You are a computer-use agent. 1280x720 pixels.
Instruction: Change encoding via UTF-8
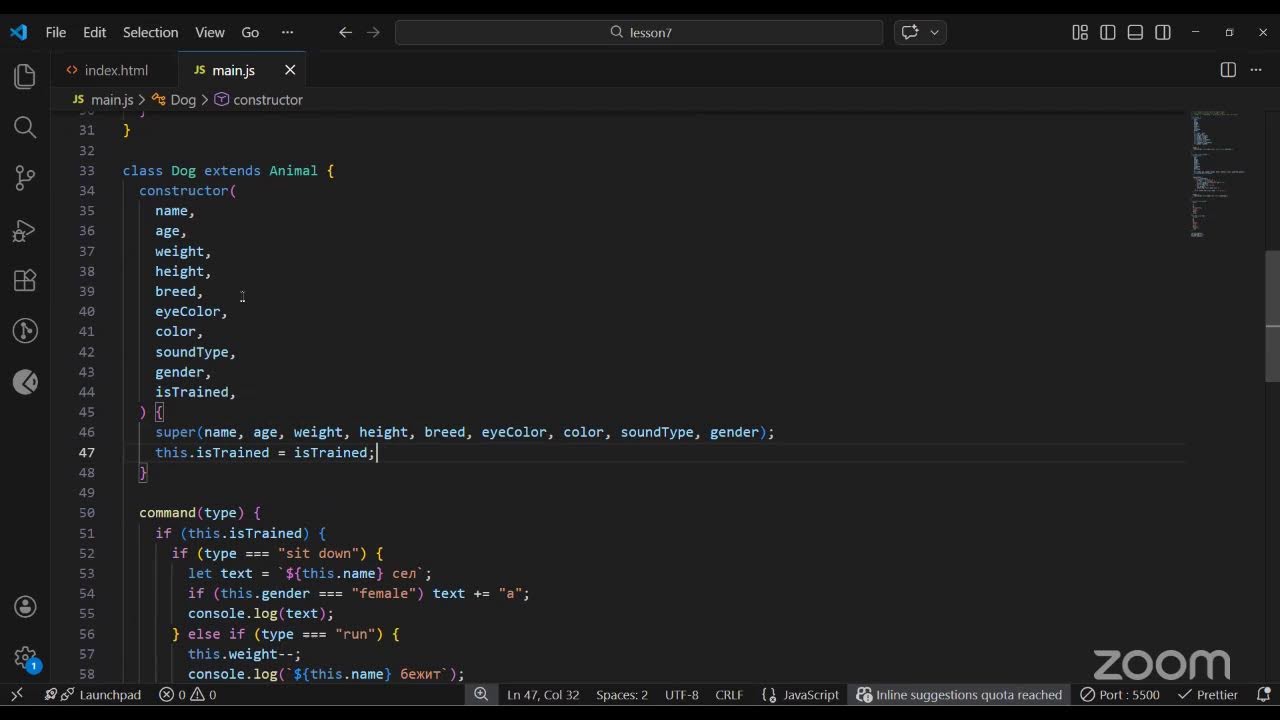click(x=682, y=694)
